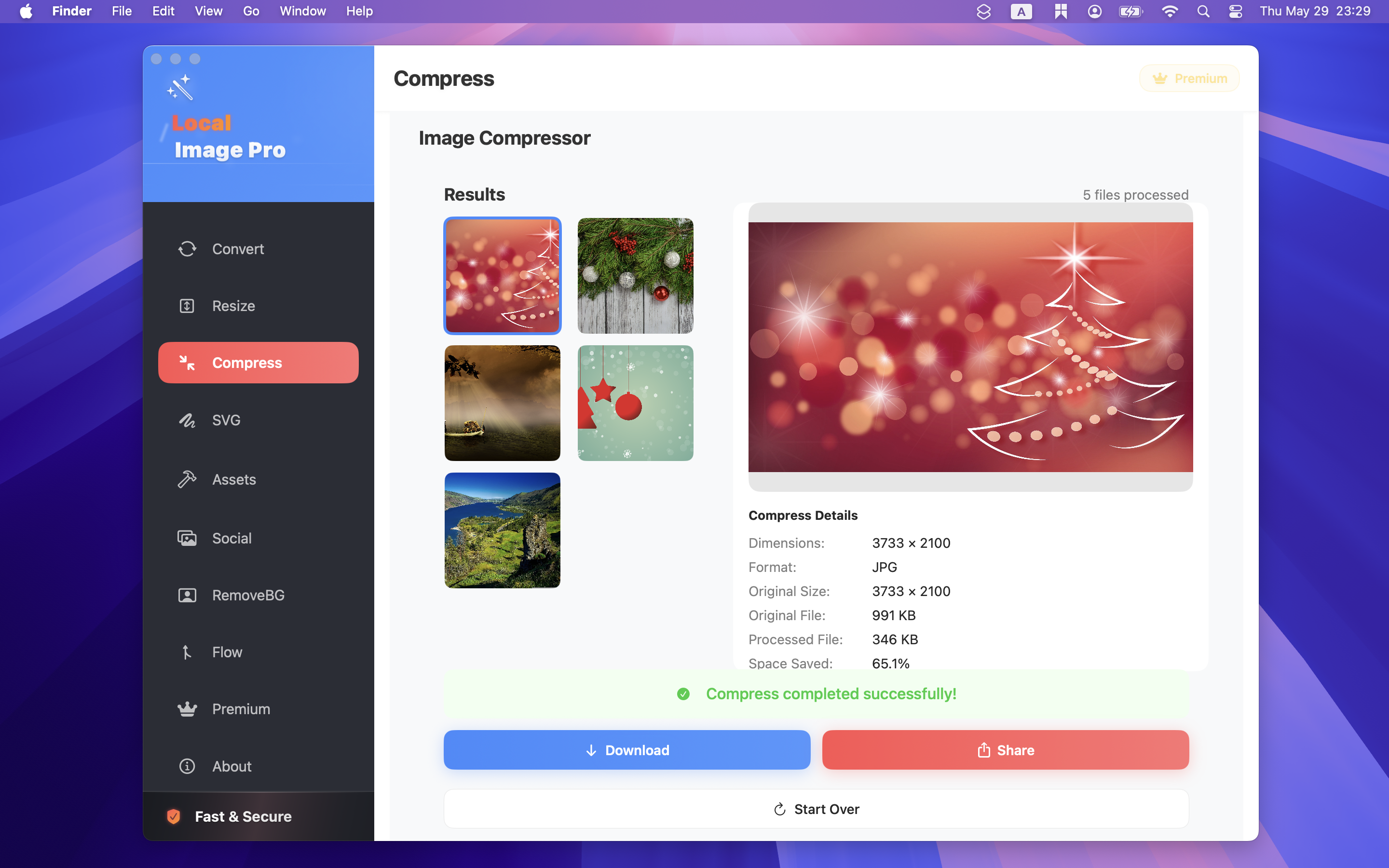The width and height of the screenshot is (1389, 868).
Task: Open the Go menu
Action: (x=251, y=12)
